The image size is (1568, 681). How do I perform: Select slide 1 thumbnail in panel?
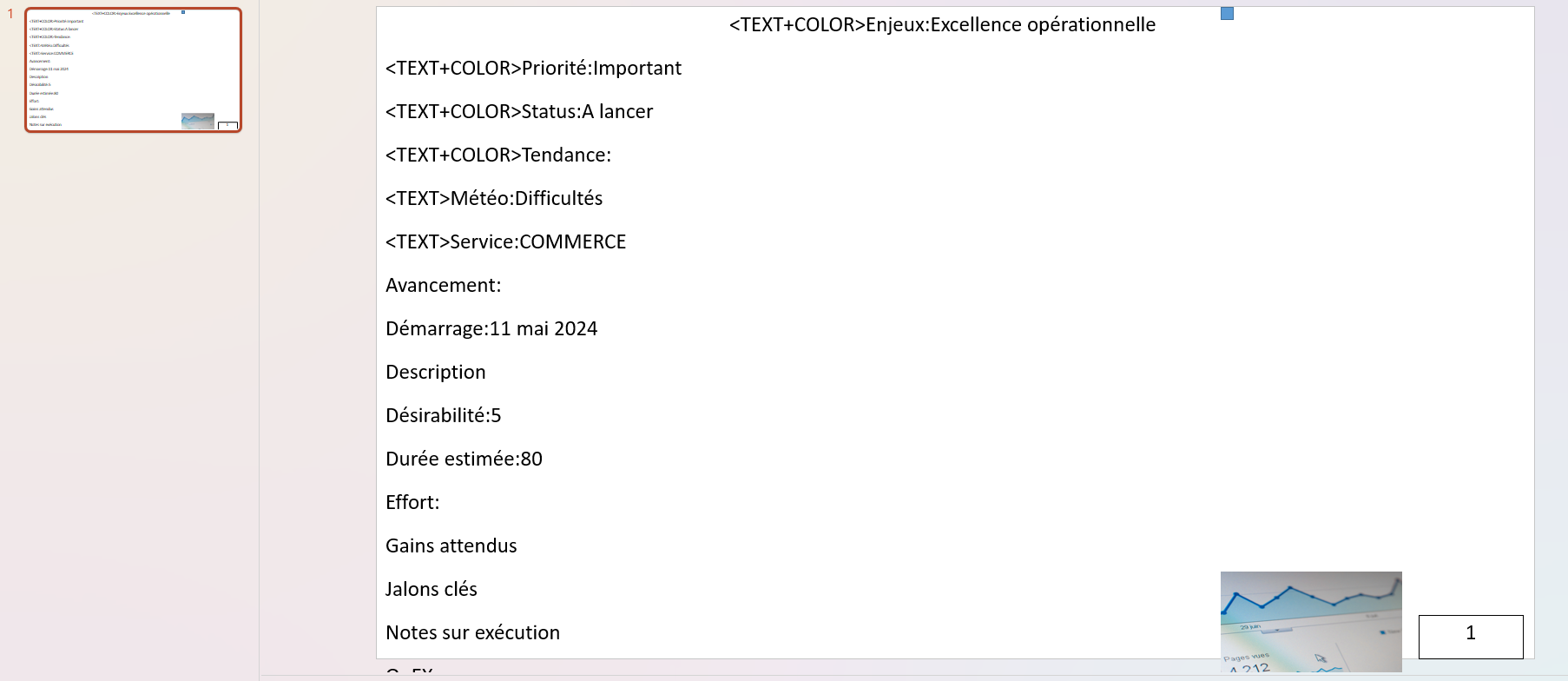pyautogui.click(x=133, y=69)
